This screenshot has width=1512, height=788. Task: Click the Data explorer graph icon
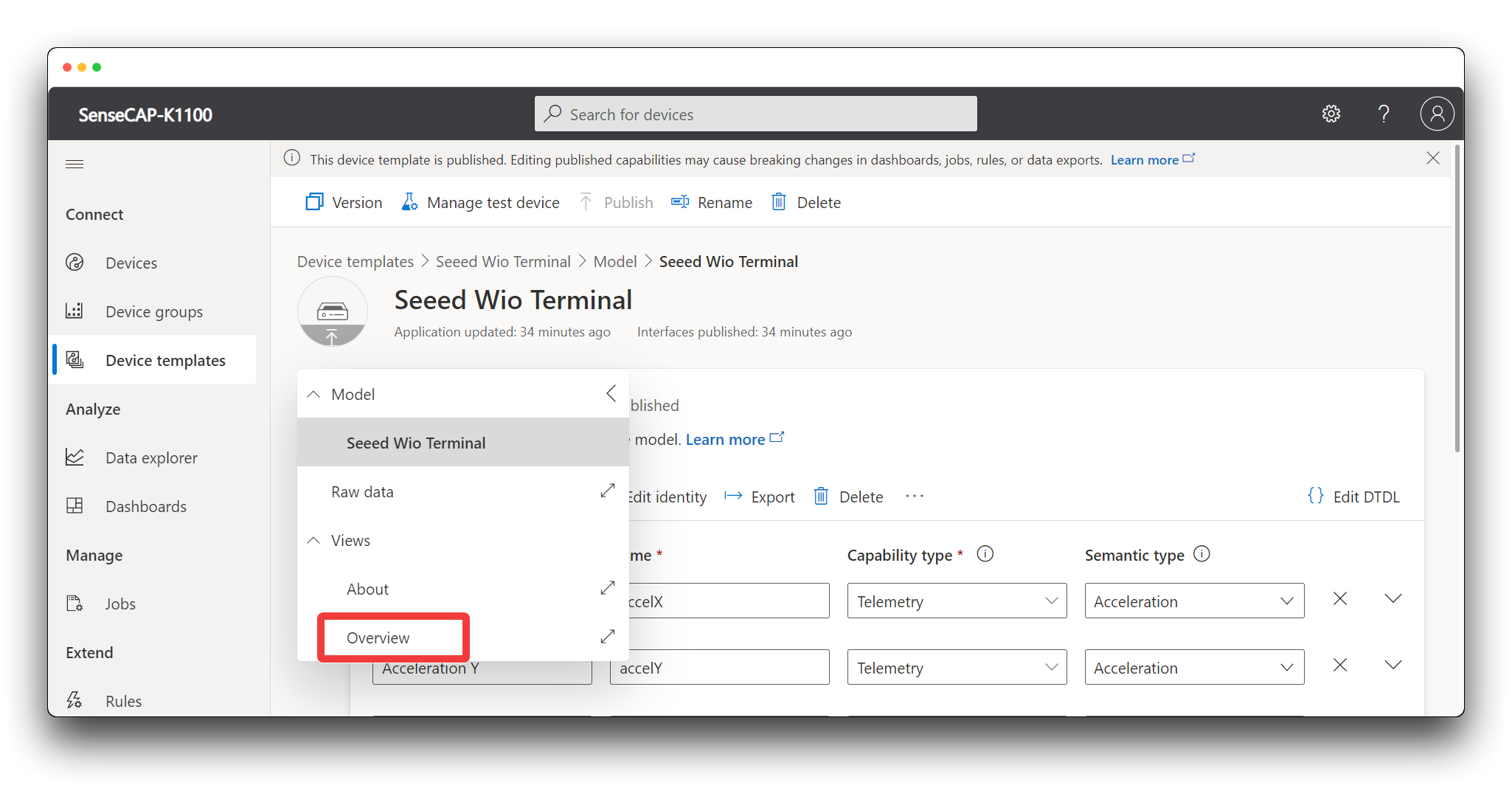click(x=74, y=457)
